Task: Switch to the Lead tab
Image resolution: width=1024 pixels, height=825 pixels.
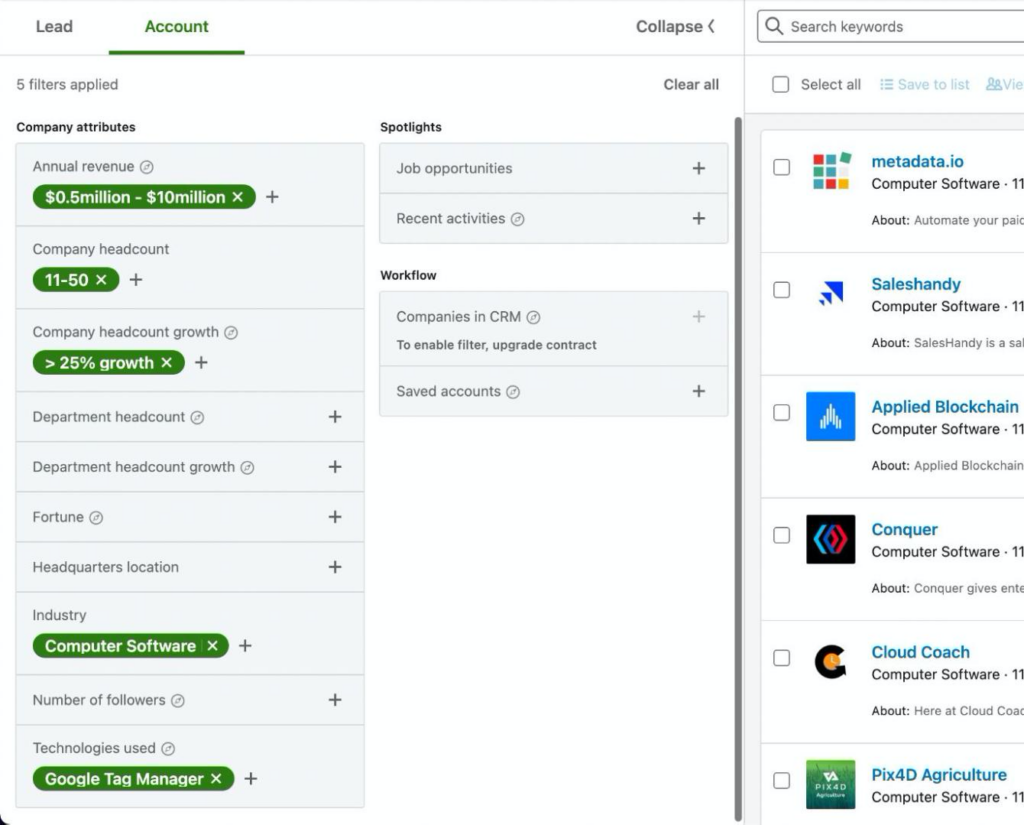Action: [x=54, y=27]
